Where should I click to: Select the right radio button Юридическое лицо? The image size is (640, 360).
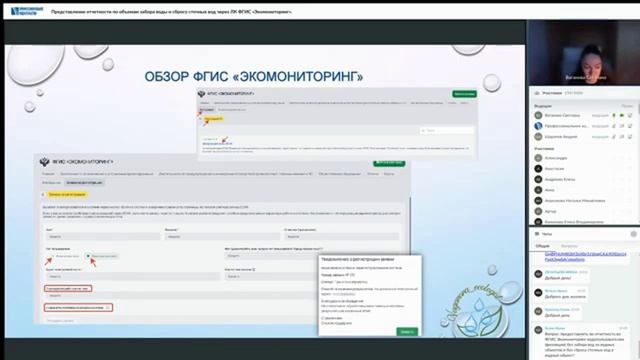88,256
